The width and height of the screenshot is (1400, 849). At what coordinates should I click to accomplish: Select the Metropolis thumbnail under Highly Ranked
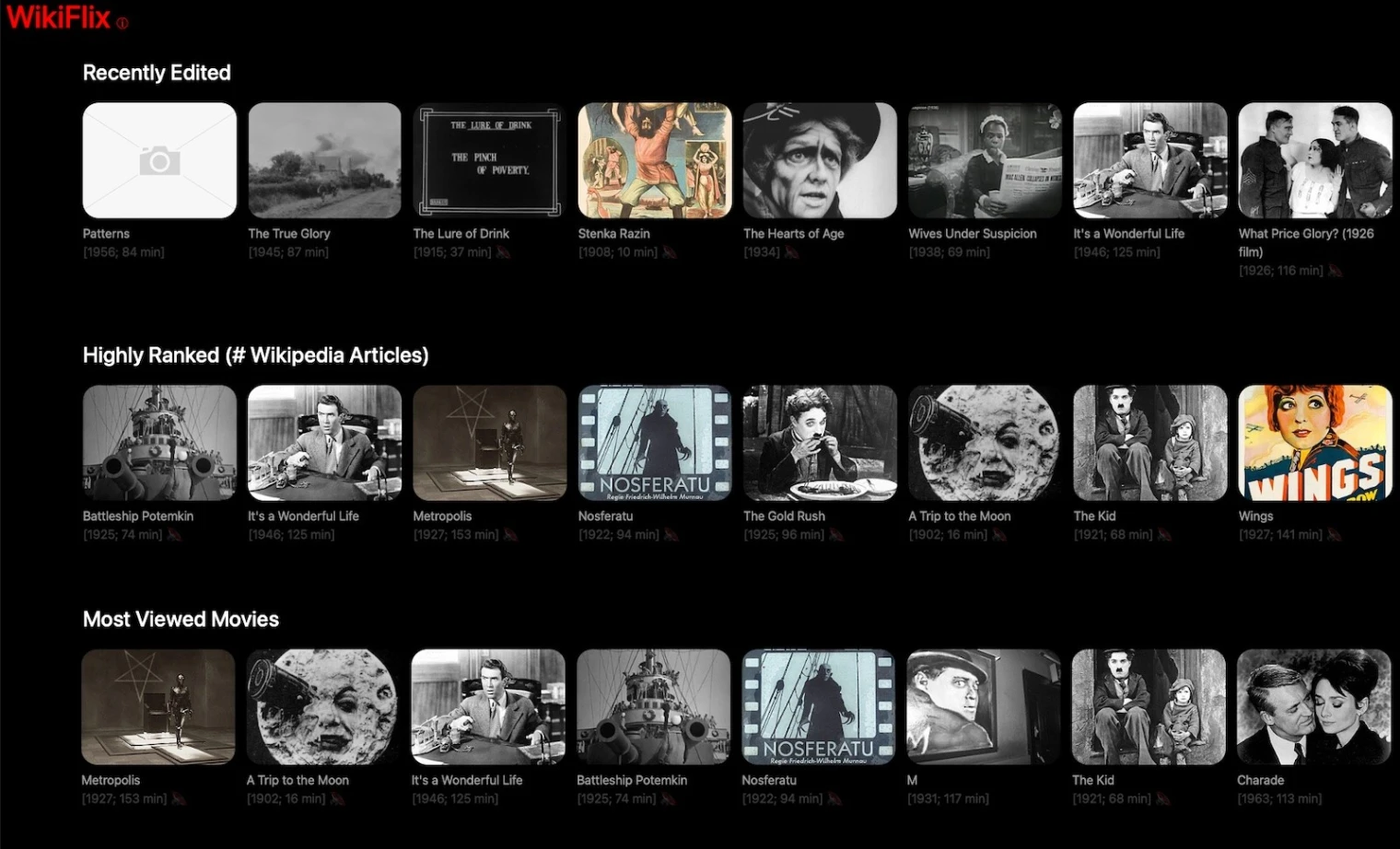(489, 442)
